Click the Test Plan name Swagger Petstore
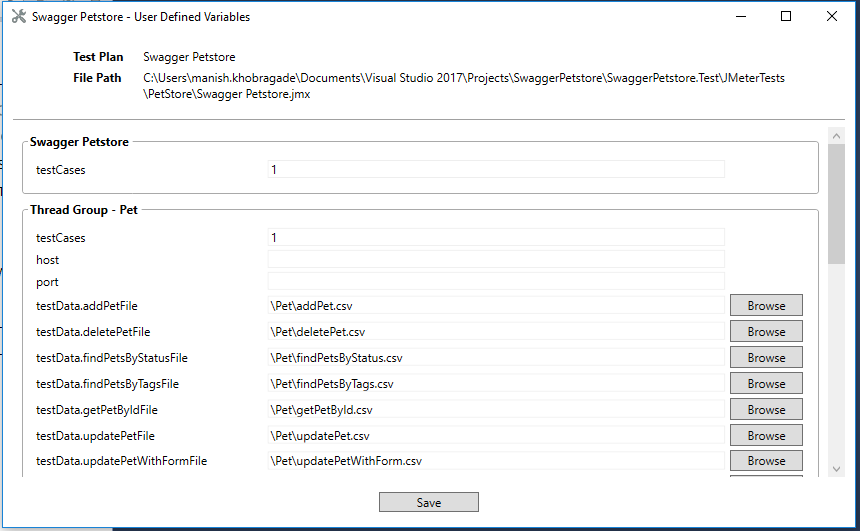Viewport: 860px width, 531px height. pos(189,57)
